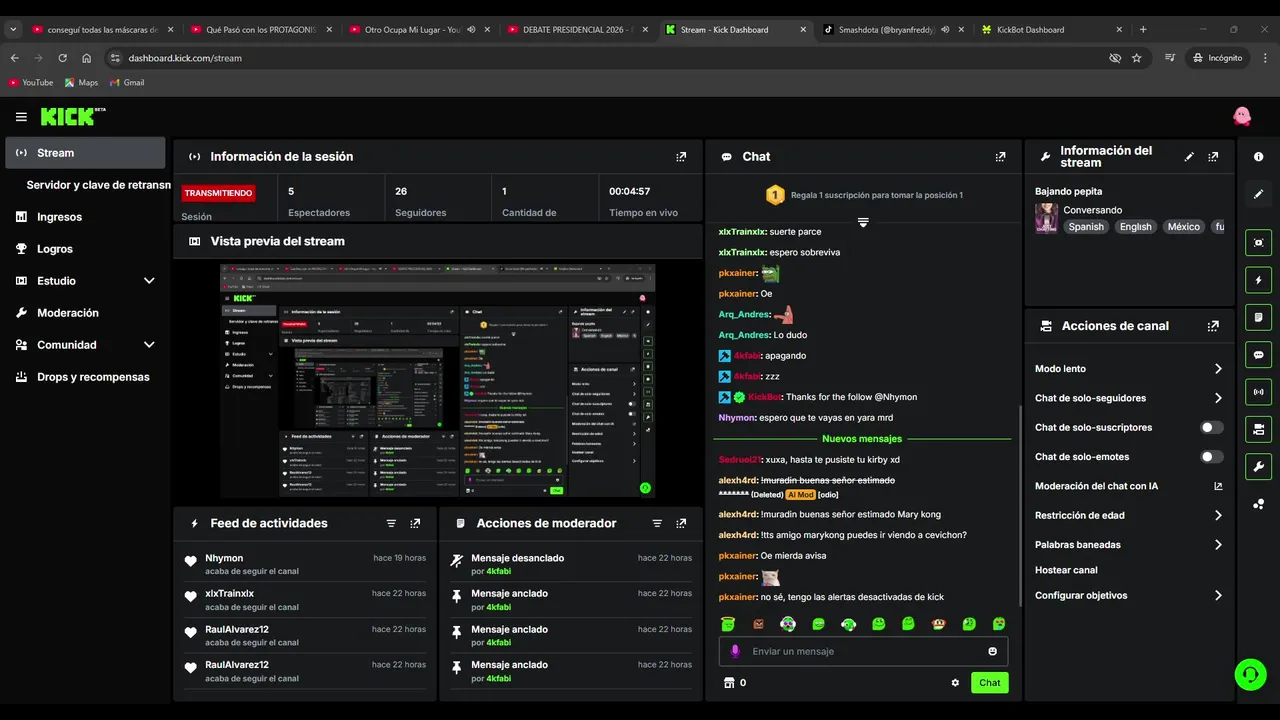Click the Chrome reload button
Image resolution: width=1280 pixels, height=720 pixels.
click(62, 58)
